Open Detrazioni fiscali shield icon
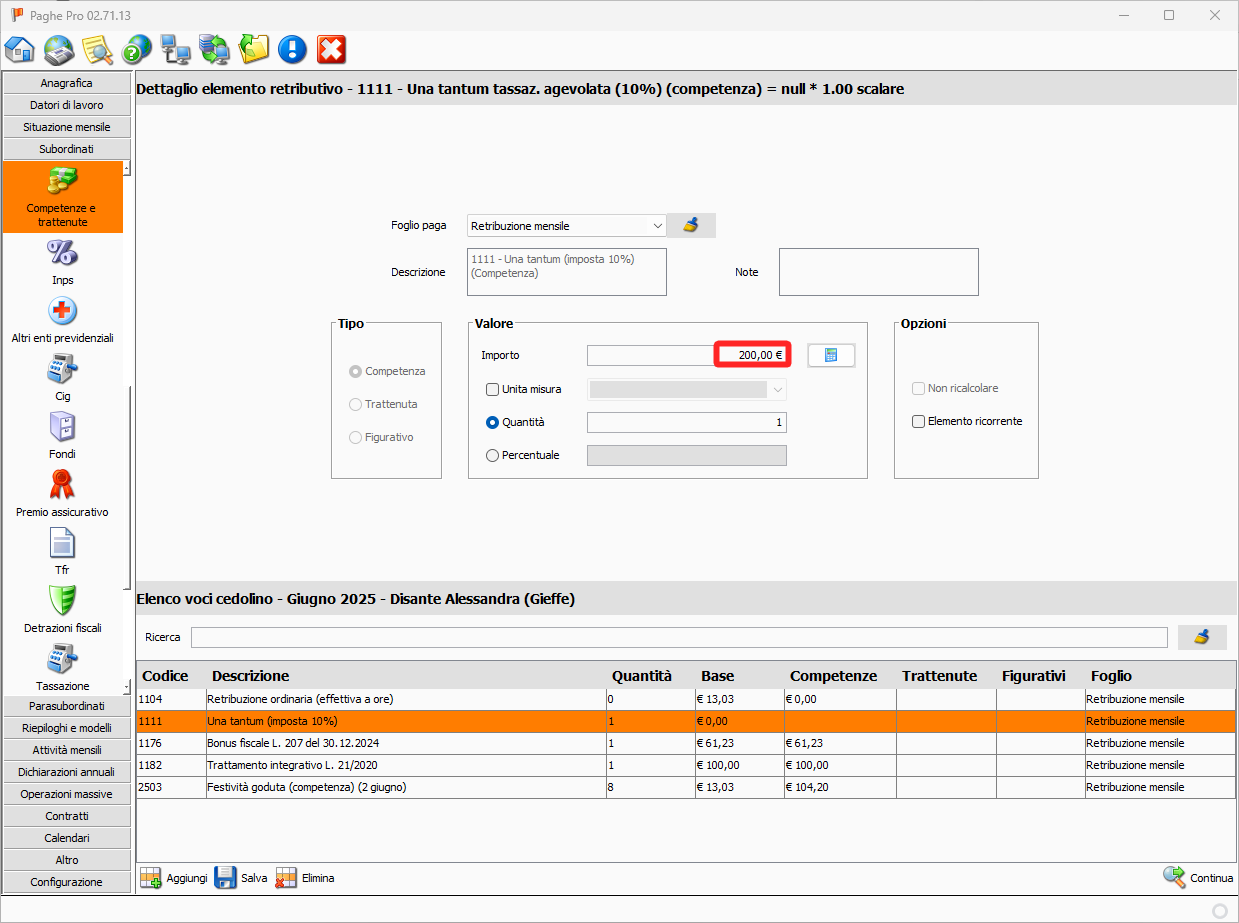 point(63,601)
